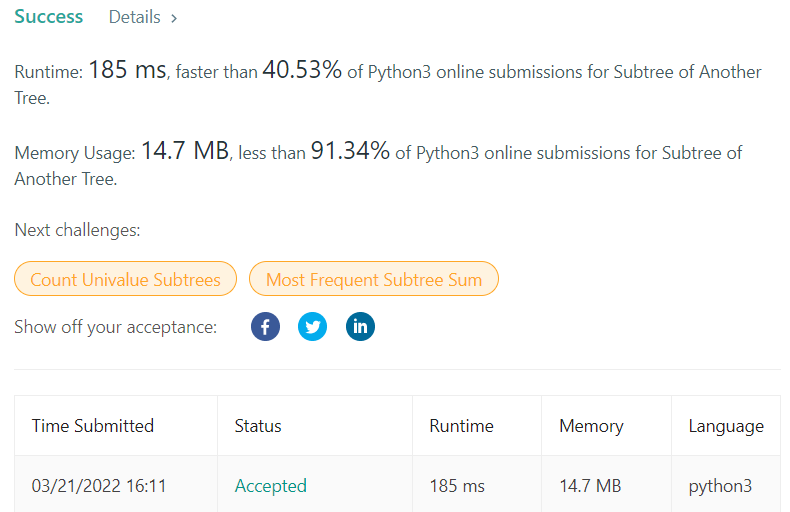The height and width of the screenshot is (512, 790).
Task: Expand details using the chevron arrow
Action: [174, 18]
